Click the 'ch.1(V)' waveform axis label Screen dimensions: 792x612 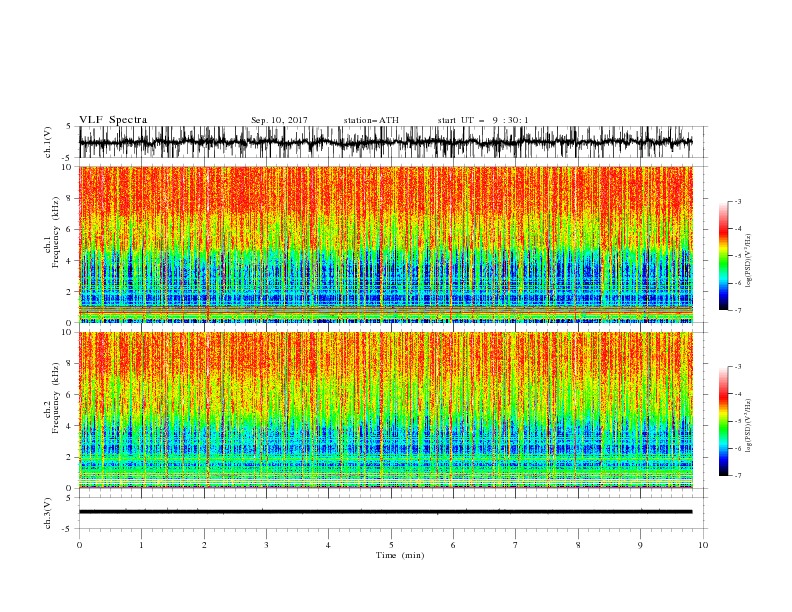click(48, 142)
